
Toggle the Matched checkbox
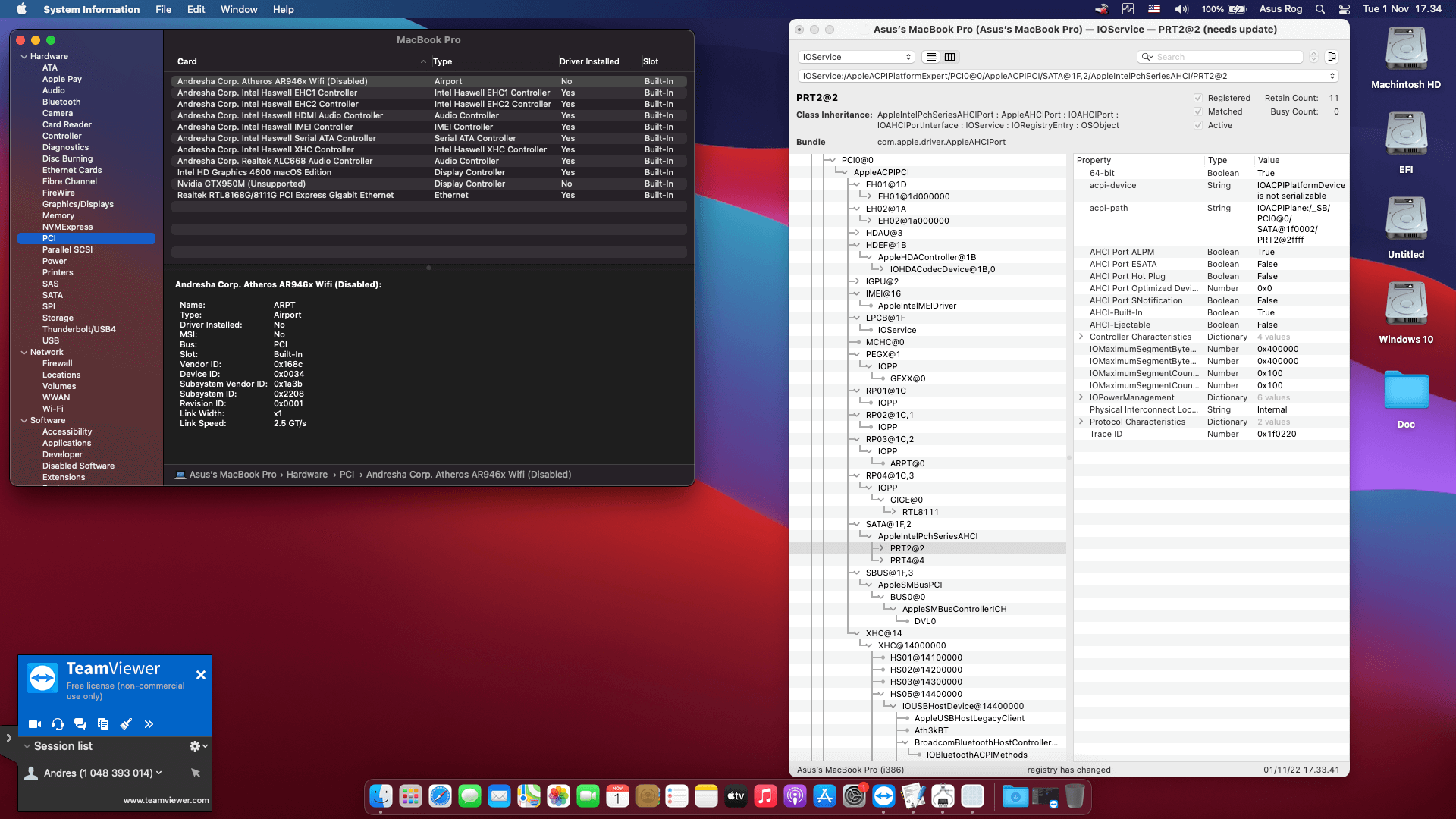pos(1198,111)
